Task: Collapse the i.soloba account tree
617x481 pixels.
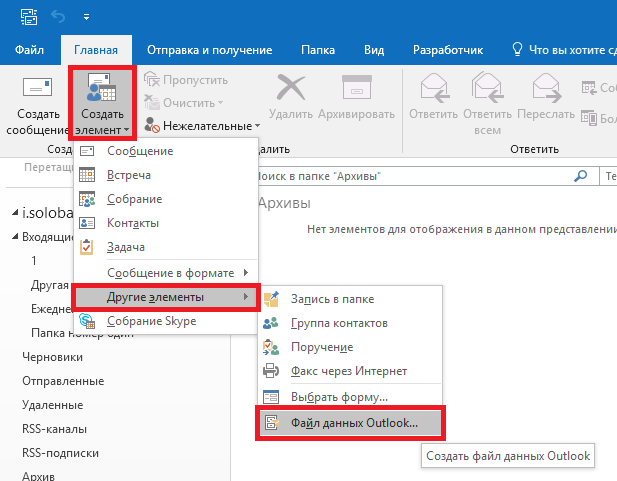Action: (x=15, y=213)
